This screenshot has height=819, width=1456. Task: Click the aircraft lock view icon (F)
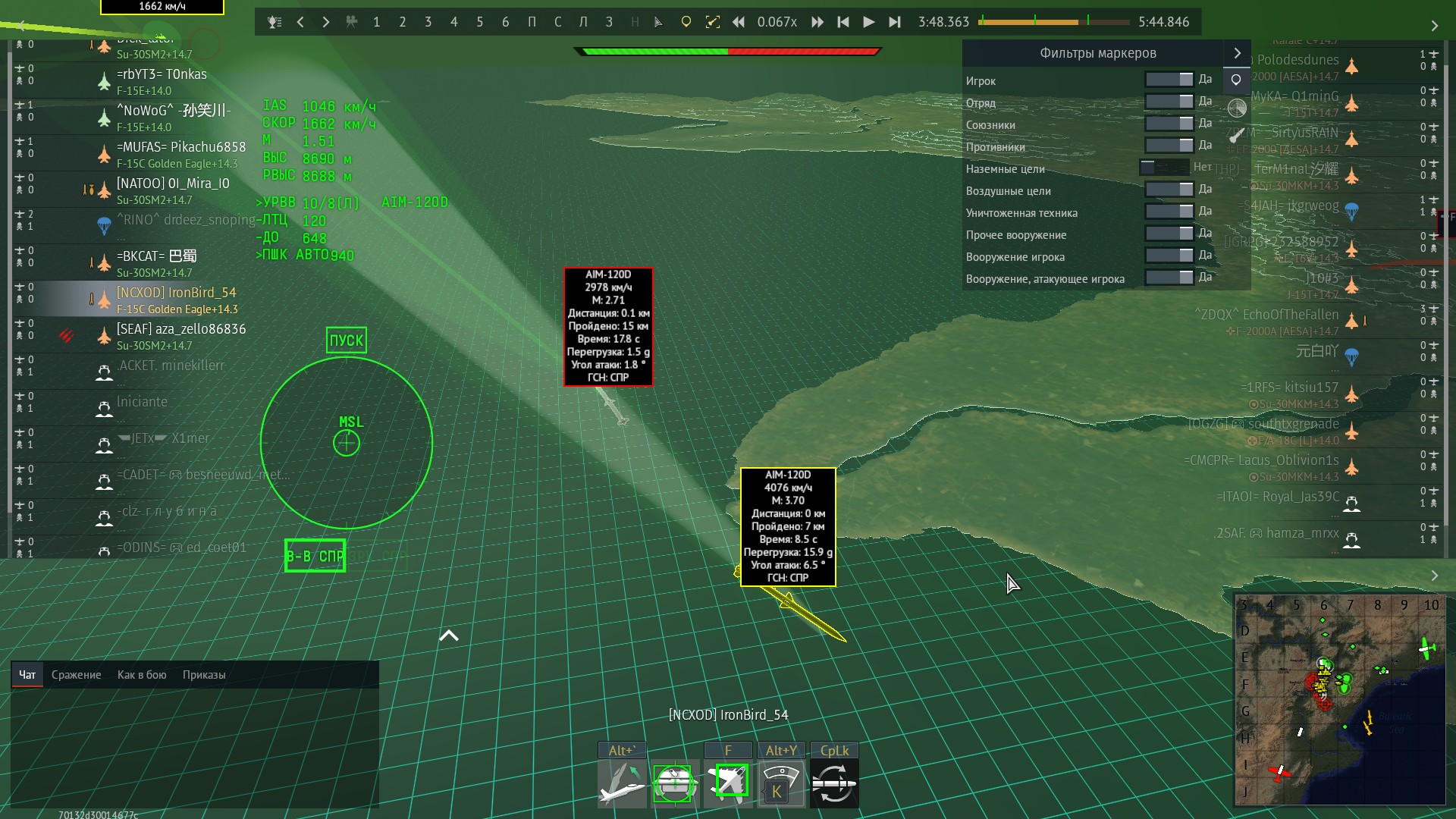coord(728,784)
